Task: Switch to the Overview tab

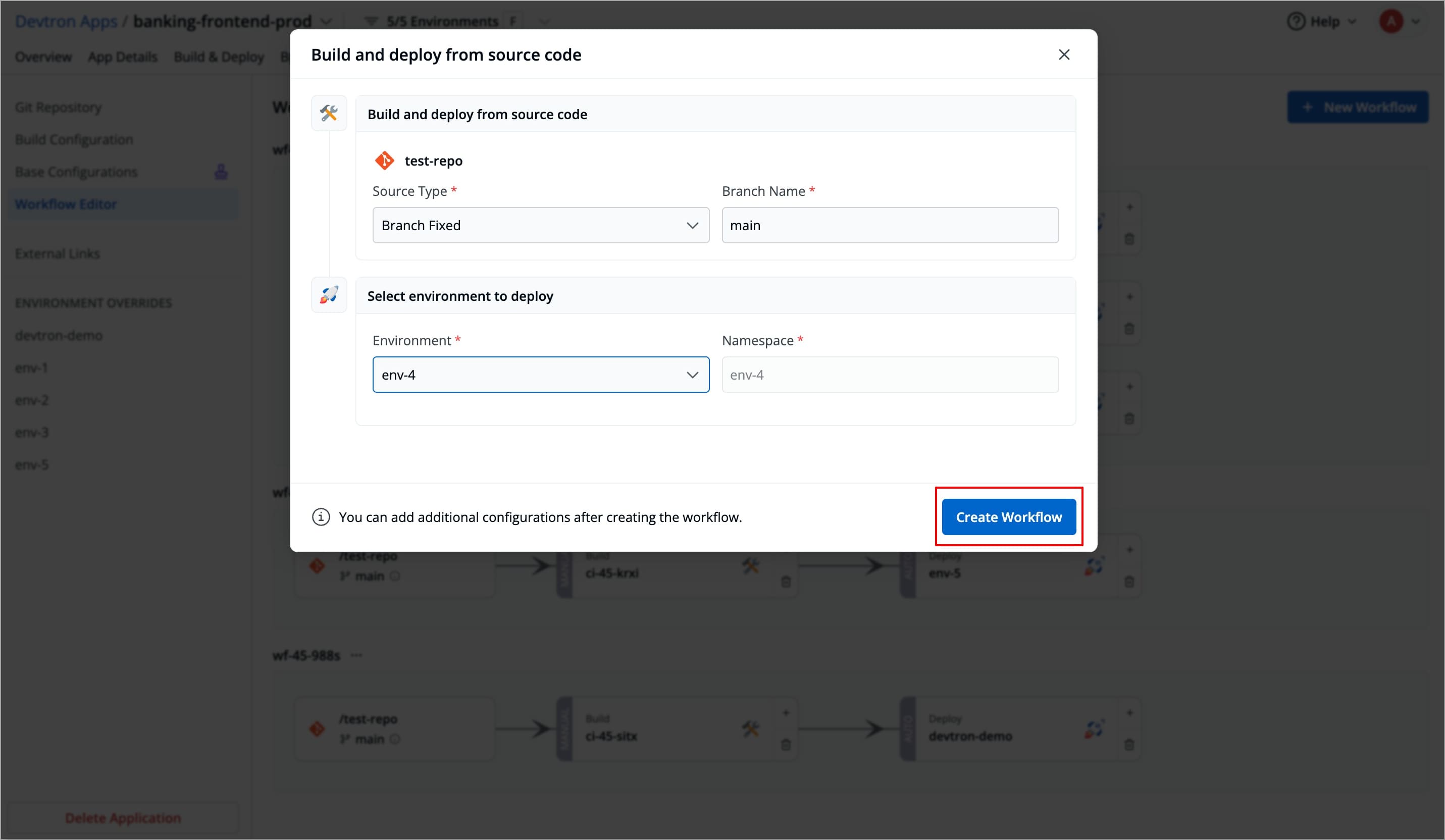Action: coord(43,56)
